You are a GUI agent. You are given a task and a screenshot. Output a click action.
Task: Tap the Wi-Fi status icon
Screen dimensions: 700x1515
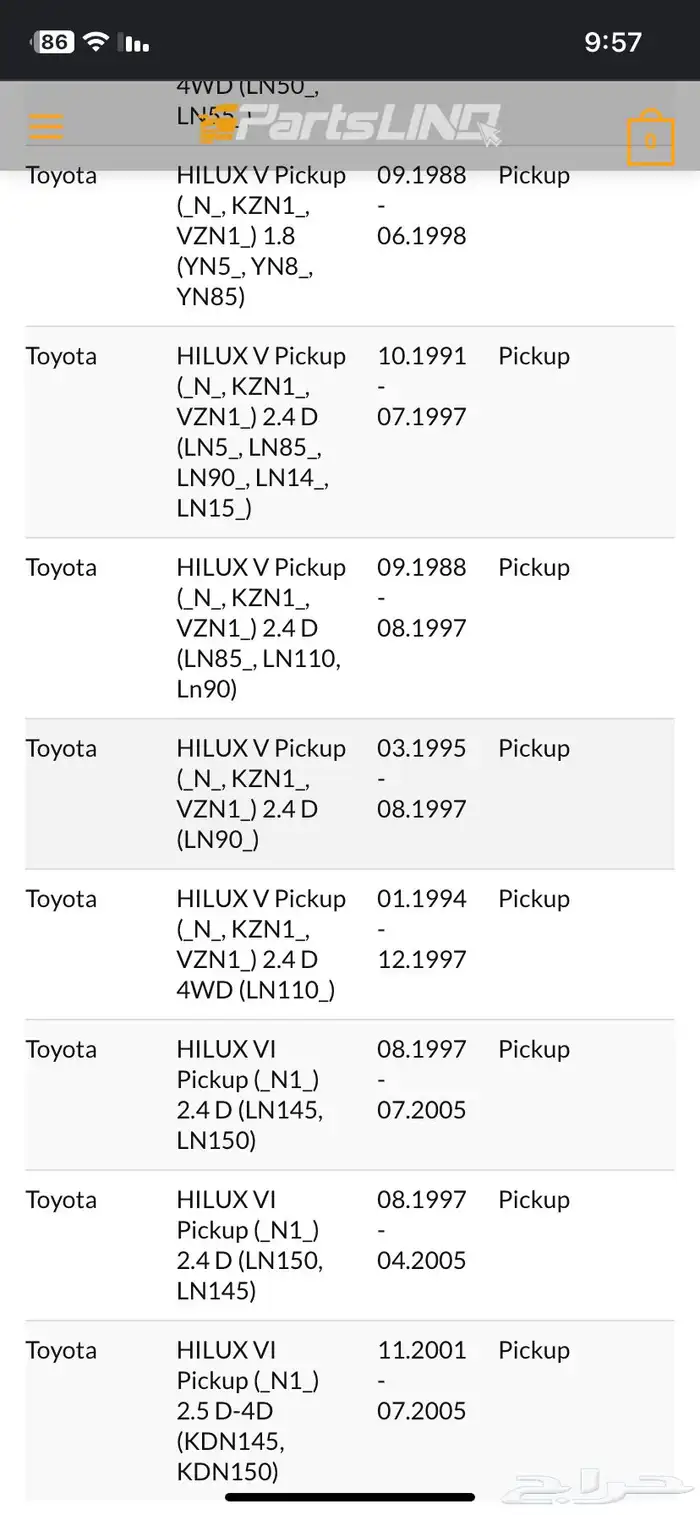click(96, 41)
